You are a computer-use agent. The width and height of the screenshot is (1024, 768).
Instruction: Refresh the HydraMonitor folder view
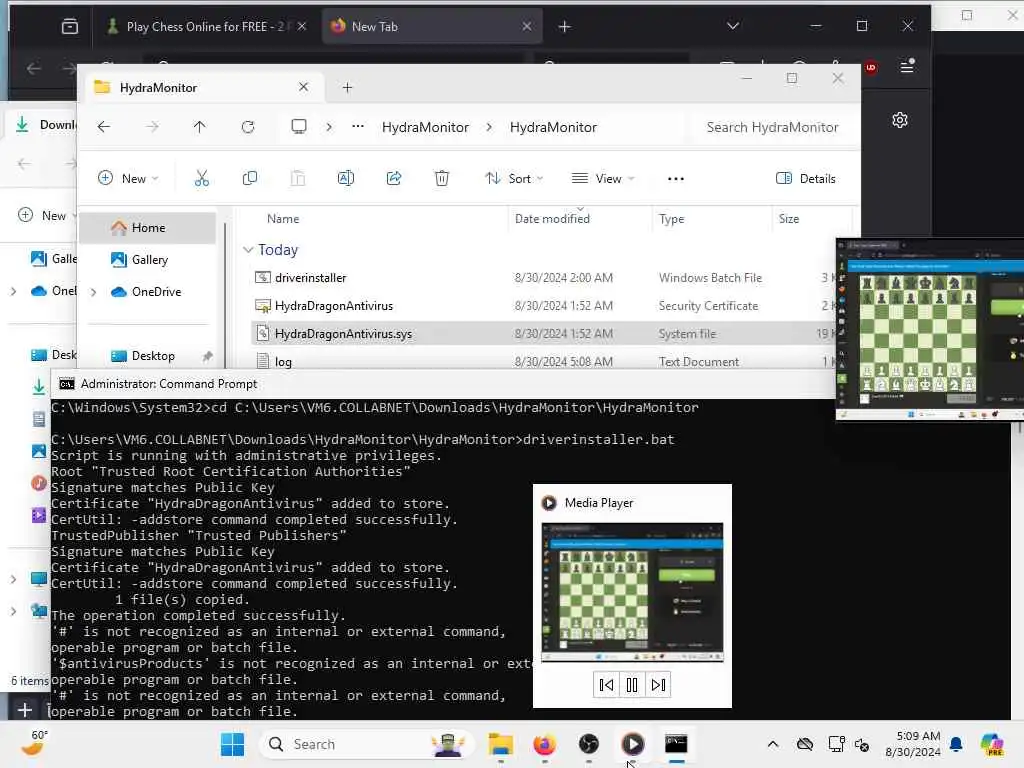pos(248,127)
